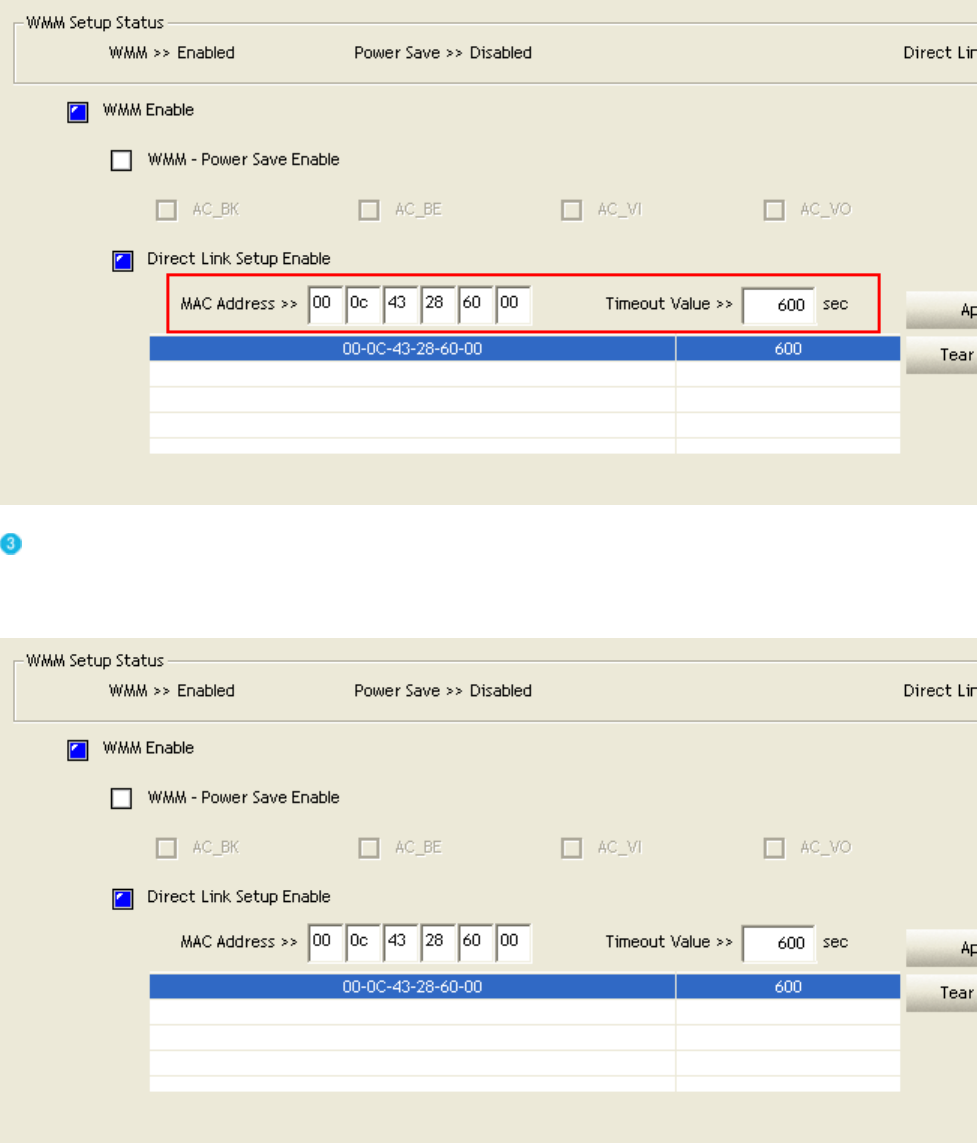Check AC_BK option in upper panel
This screenshot has height=1143, width=977.
coord(166,211)
